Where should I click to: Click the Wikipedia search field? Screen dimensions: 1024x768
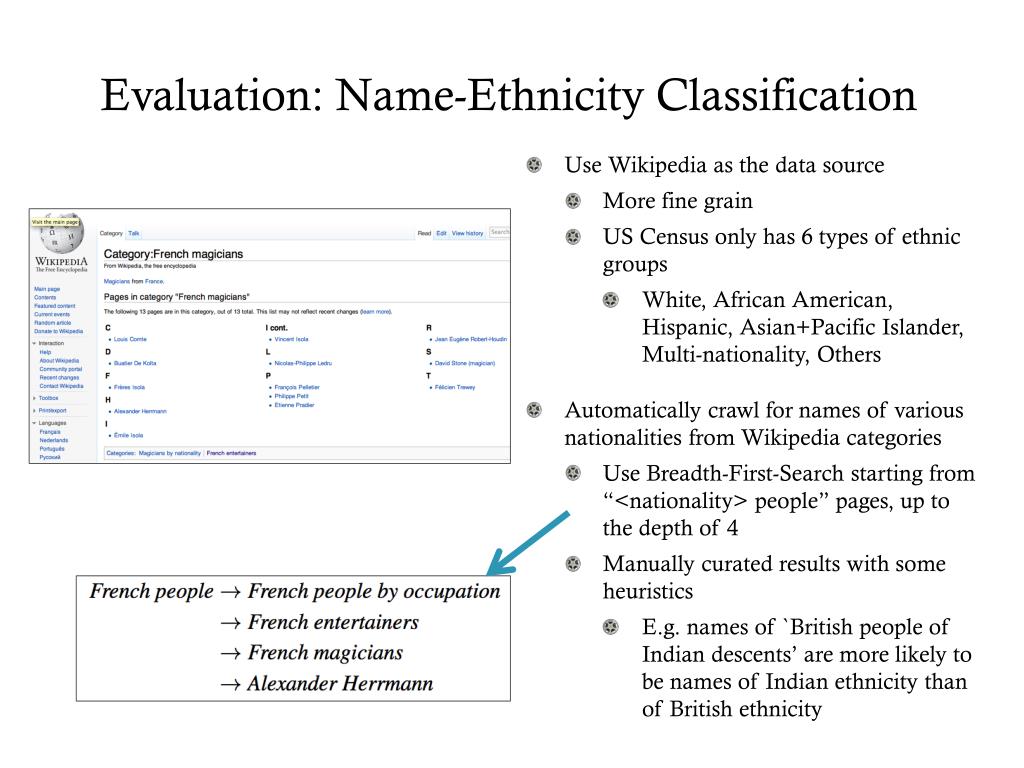click(500, 232)
